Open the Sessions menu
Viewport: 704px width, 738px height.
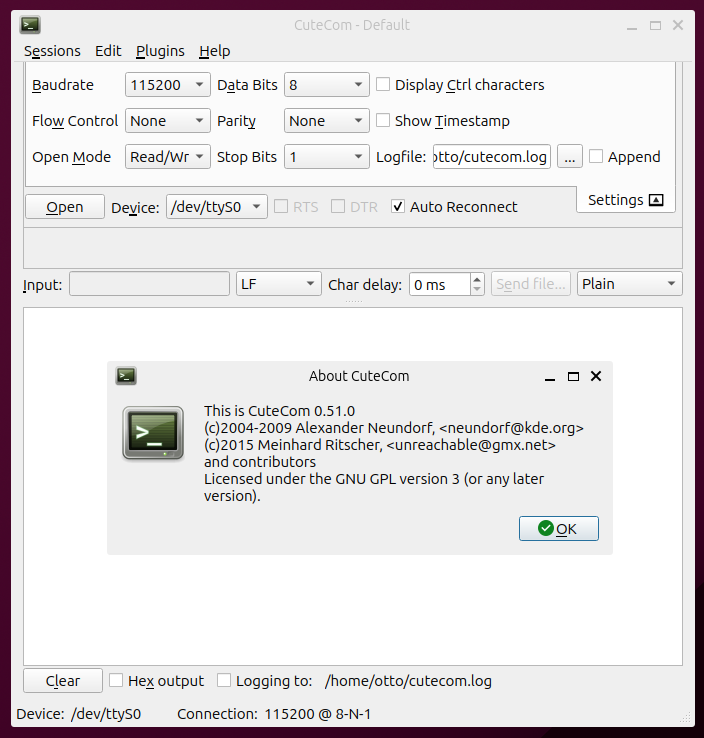coord(52,51)
